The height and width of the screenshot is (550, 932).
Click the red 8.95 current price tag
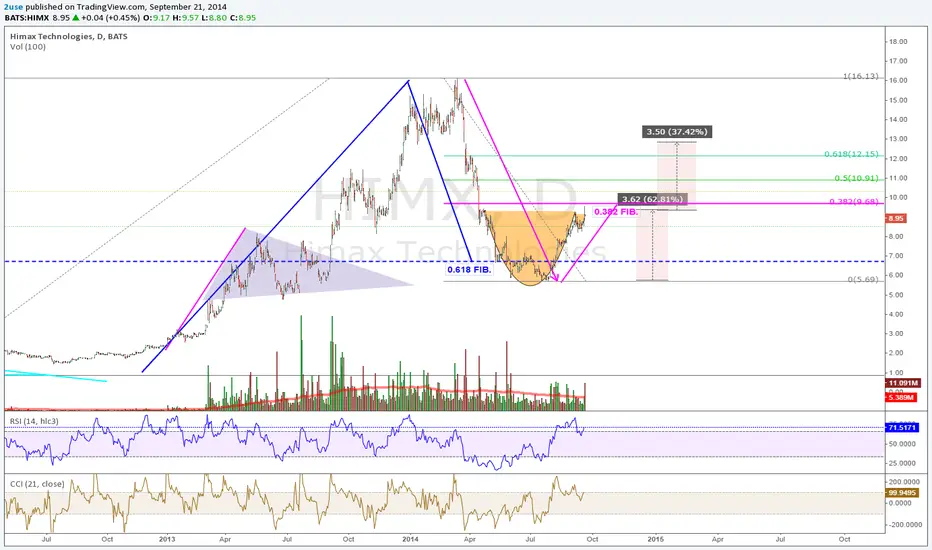click(896, 218)
